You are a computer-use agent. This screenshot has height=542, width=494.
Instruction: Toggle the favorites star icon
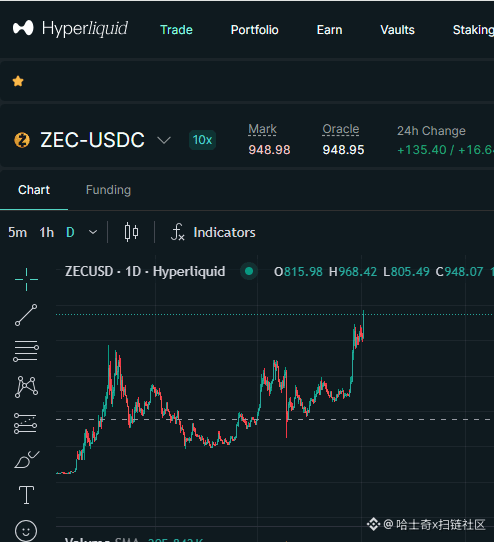[18, 82]
